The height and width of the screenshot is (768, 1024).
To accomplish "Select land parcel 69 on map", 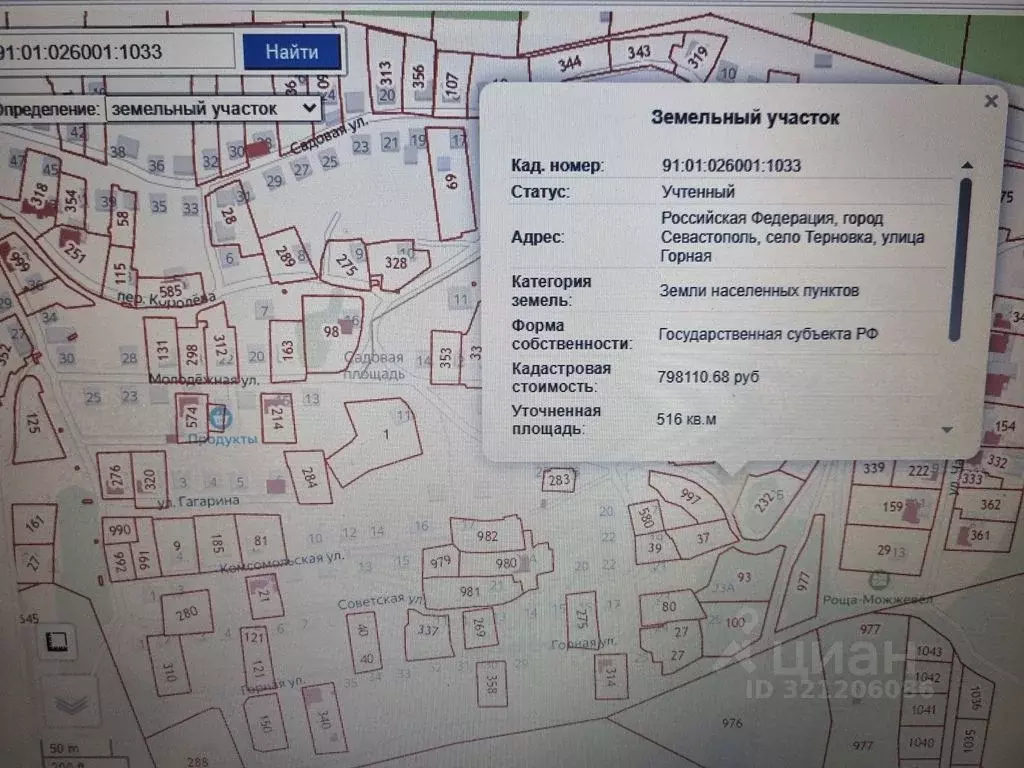I will (x=451, y=182).
